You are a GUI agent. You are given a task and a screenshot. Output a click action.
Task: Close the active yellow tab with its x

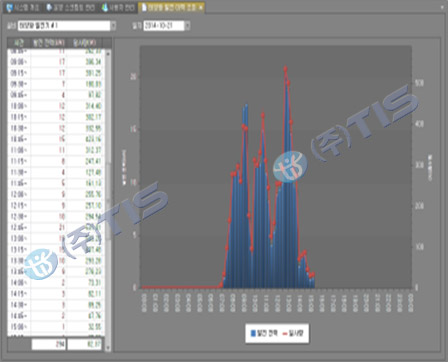(200, 8)
